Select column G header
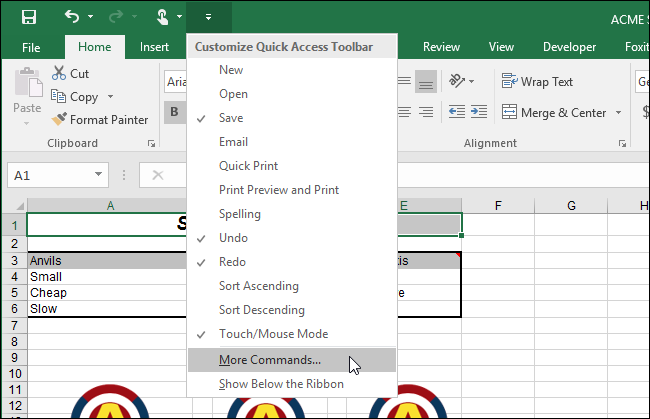 (571, 206)
